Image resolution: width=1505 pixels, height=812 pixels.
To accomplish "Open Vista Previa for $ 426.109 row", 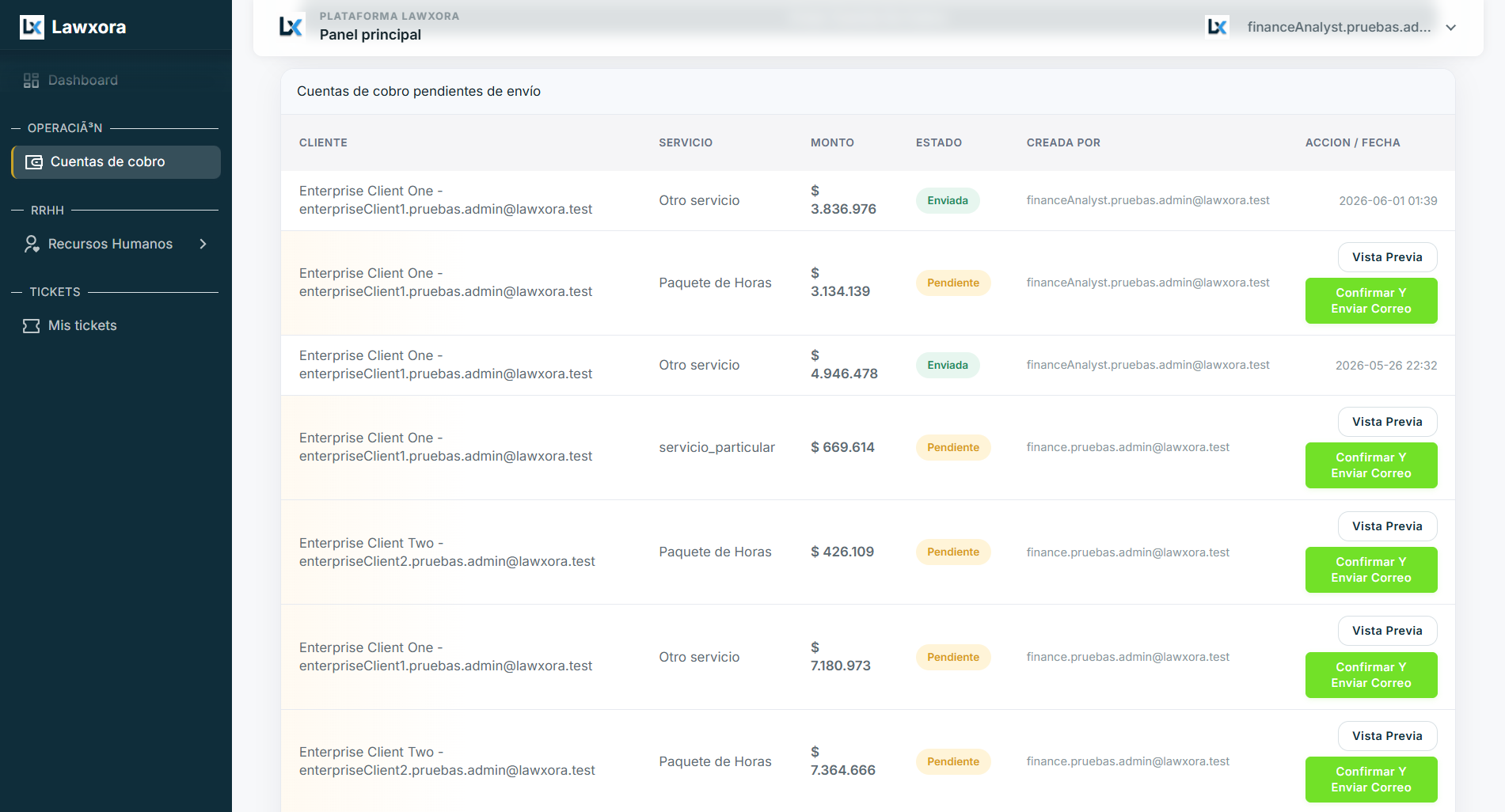I will (1387, 526).
